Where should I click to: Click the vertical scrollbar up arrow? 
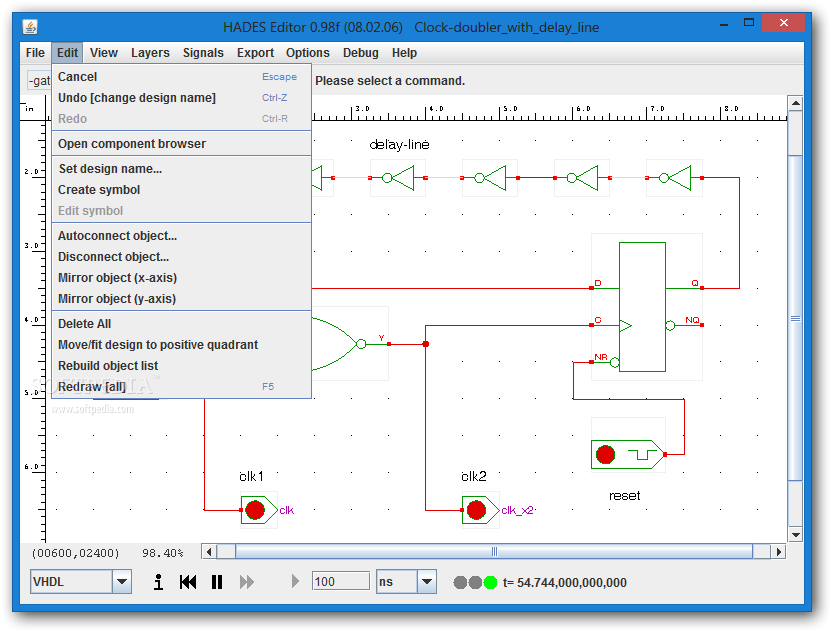point(795,103)
